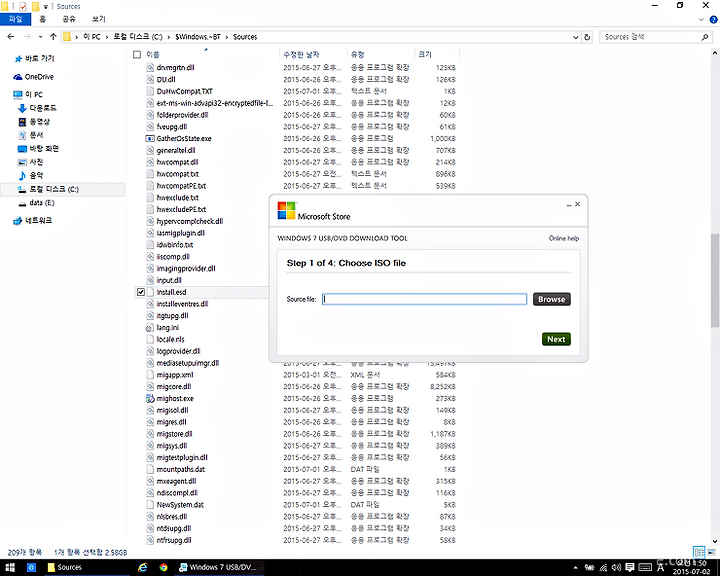Switch to large icons view
Image resolution: width=720 pixels, height=576 pixels.
point(711,552)
